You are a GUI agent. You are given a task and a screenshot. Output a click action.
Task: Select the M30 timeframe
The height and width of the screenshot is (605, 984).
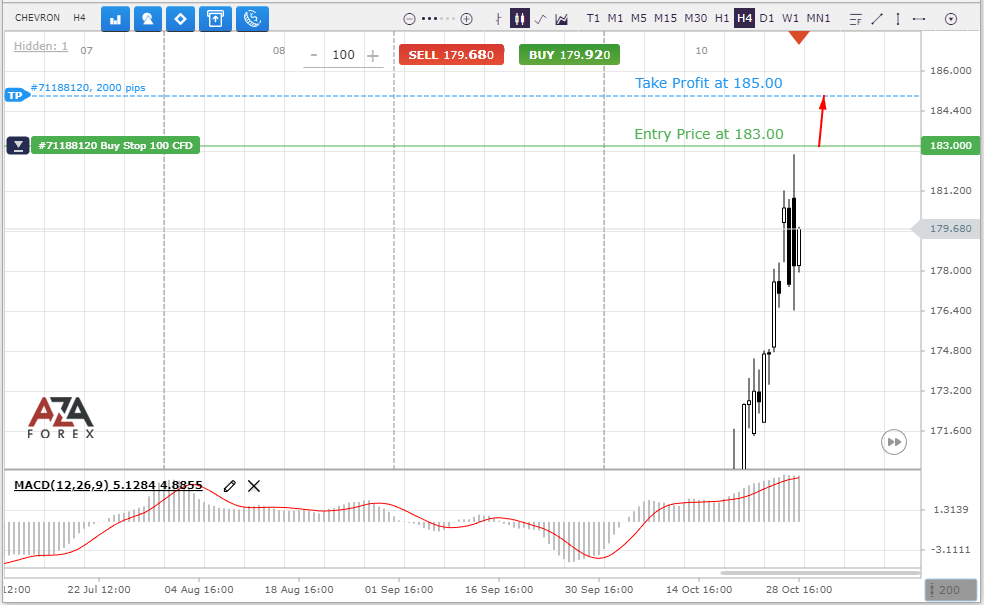point(695,18)
